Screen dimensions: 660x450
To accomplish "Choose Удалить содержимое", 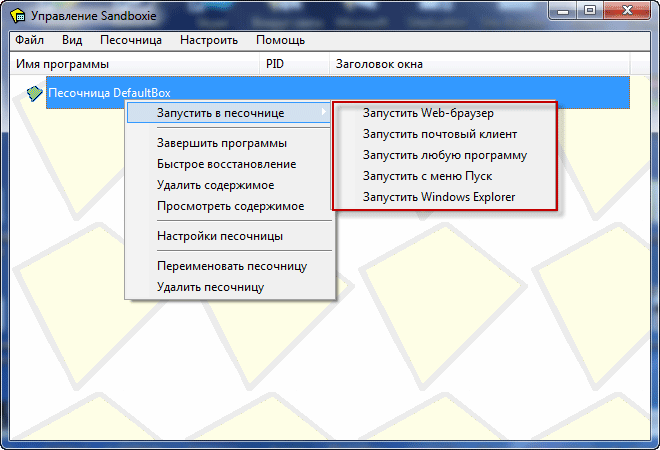I will coord(215,185).
